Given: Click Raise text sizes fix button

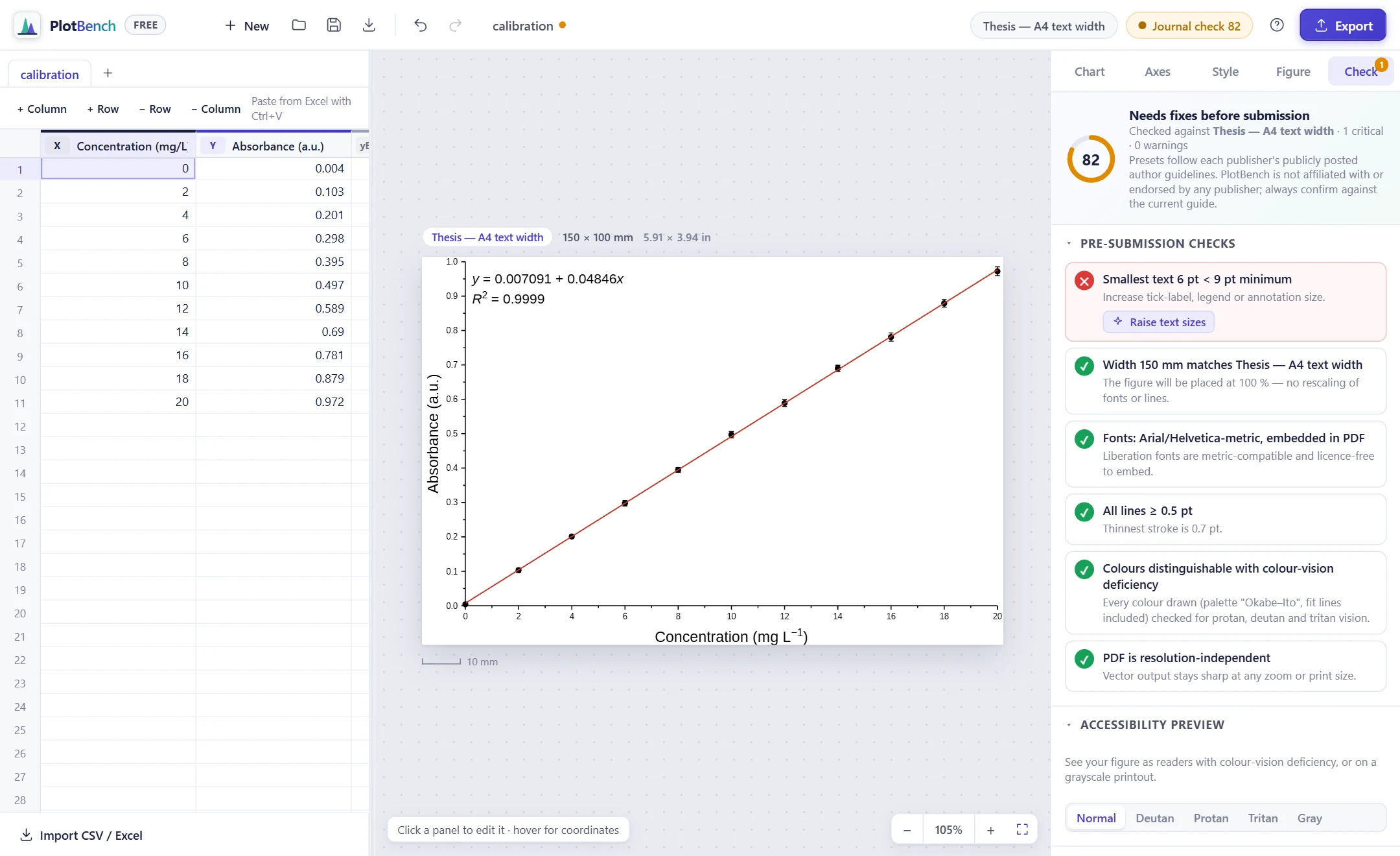Looking at the screenshot, I should pos(1159,322).
